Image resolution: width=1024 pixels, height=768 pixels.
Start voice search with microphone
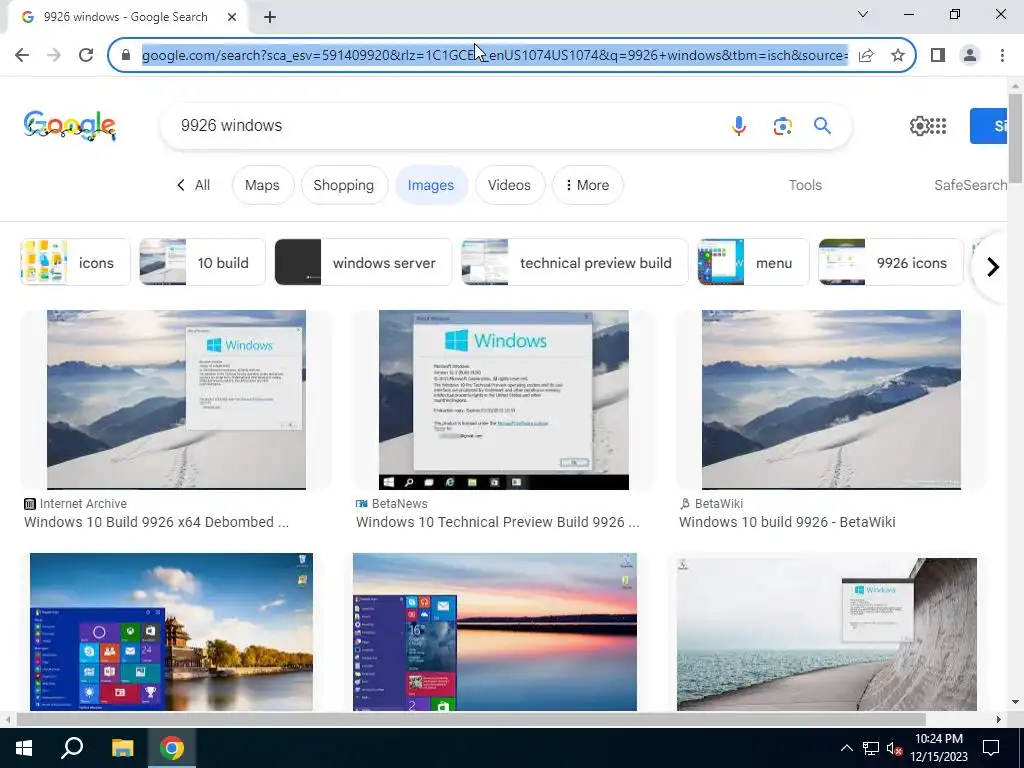pos(739,125)
